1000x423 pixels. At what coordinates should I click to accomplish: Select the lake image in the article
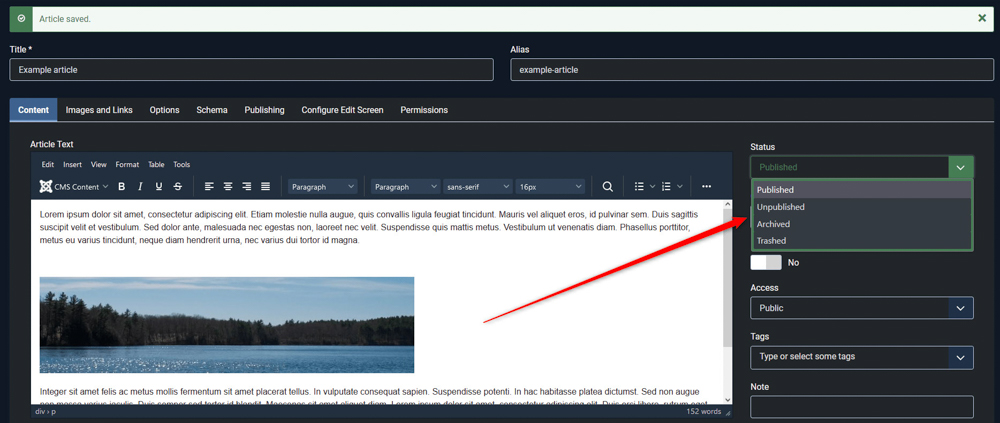227,325
